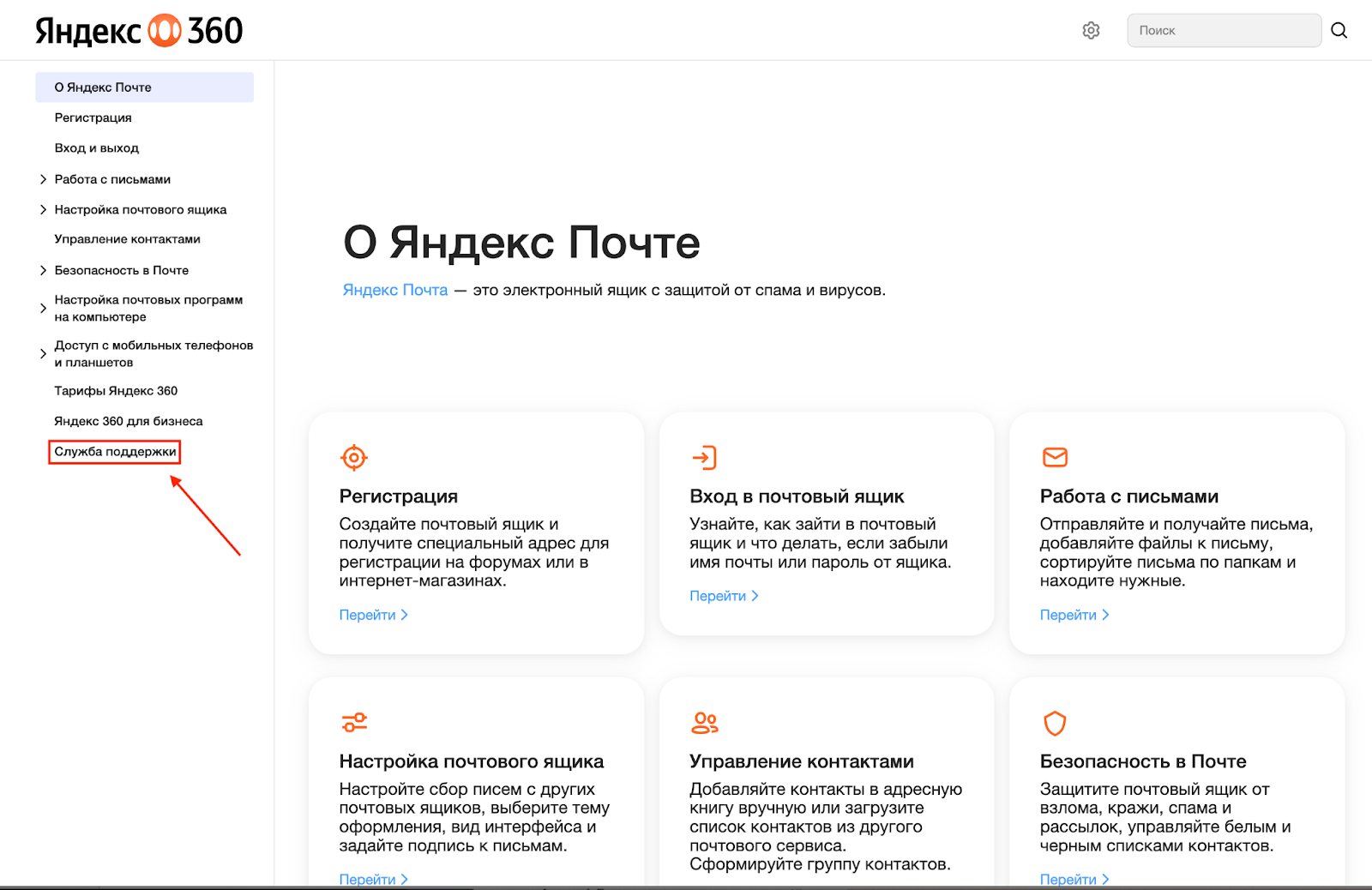Open Служба поддержки in the sidebar
Screen dimensions: 1372x890
click(x=115, y=452)
